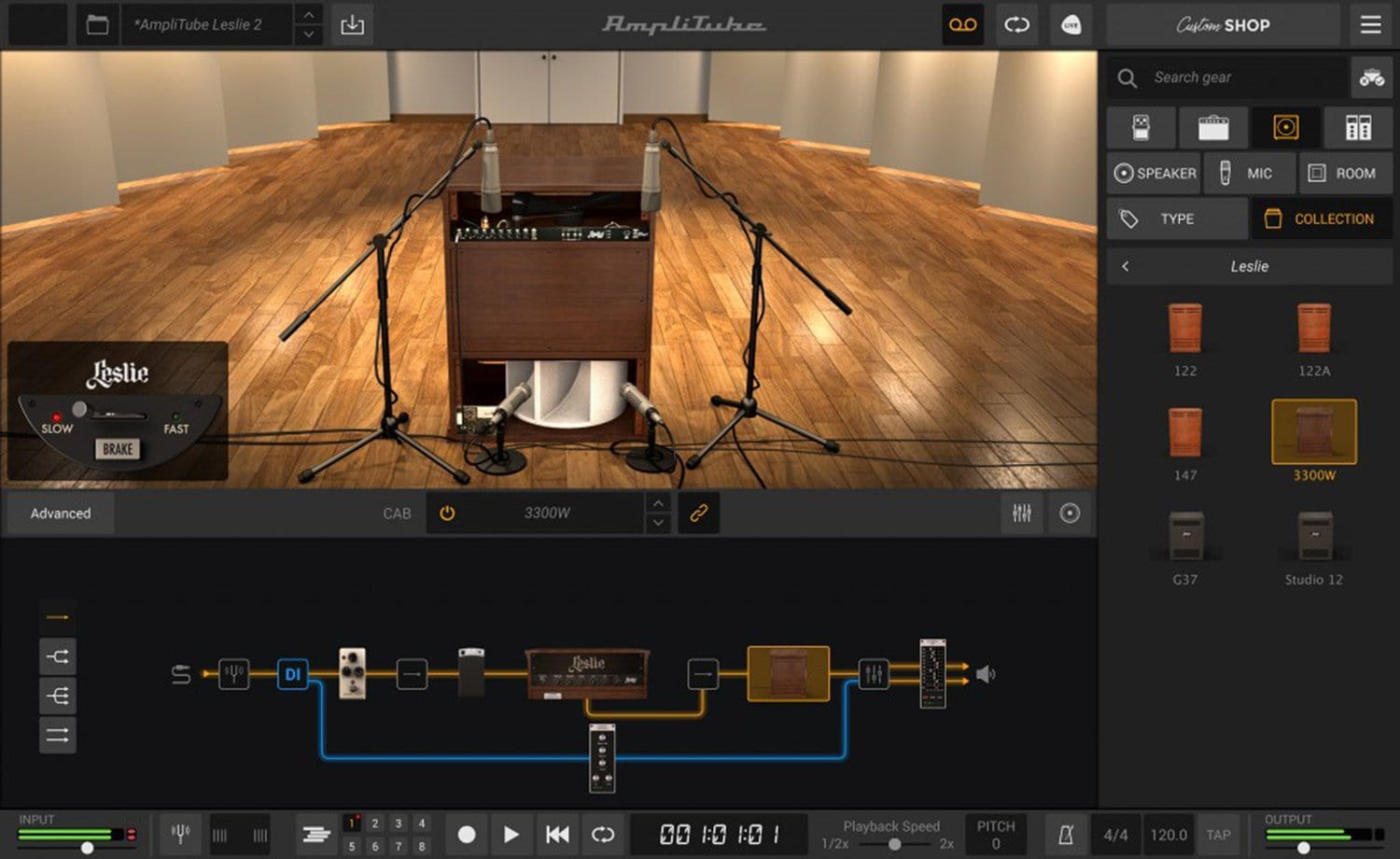Click the play button
Screen dimensions: 1400x859
point(511,834)
